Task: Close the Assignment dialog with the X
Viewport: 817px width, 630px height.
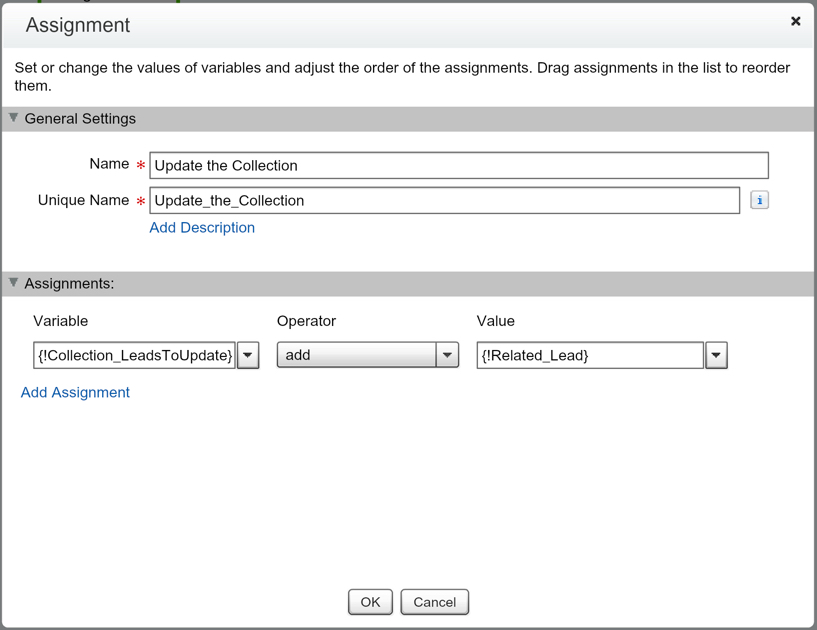Action: (795, 21)
